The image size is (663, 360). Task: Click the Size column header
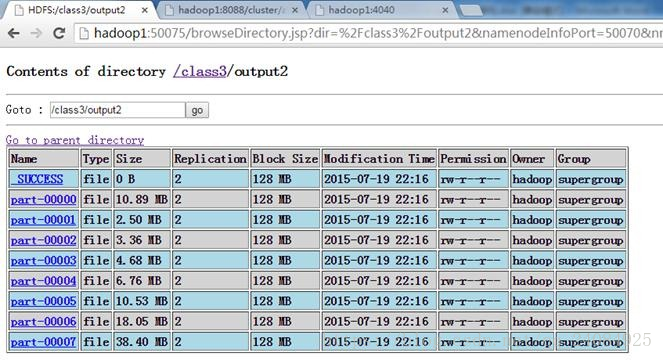(142, 159)
